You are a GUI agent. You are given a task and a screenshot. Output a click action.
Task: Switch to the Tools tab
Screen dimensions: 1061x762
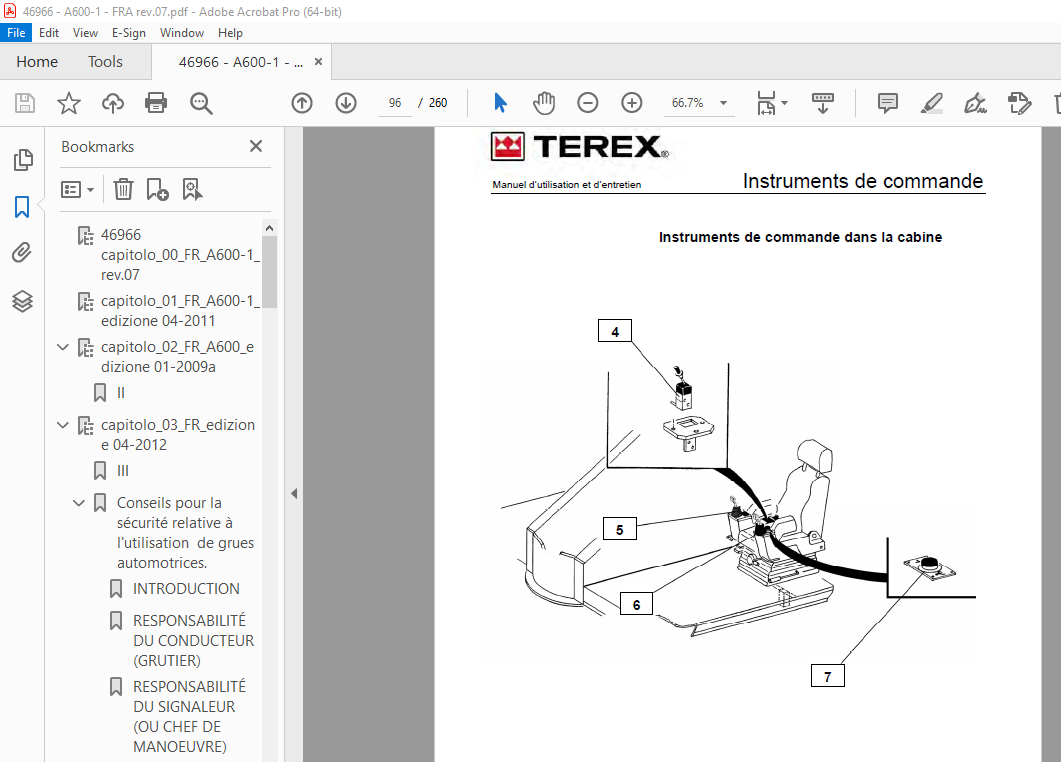pos(105,62)
